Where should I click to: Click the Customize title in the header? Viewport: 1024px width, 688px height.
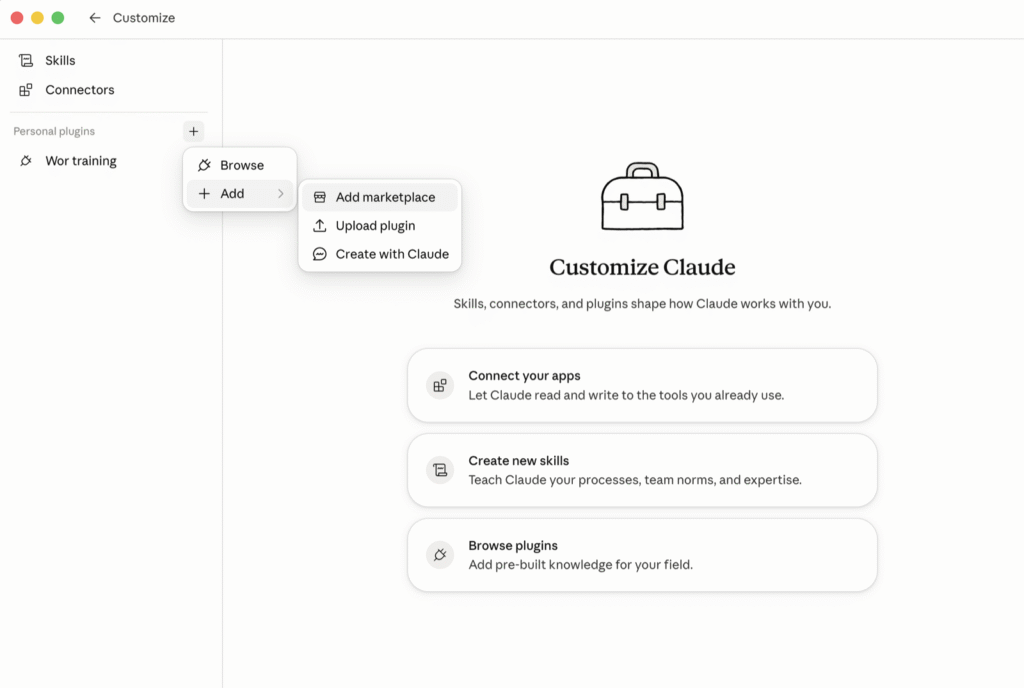click(x=144, y=18)
